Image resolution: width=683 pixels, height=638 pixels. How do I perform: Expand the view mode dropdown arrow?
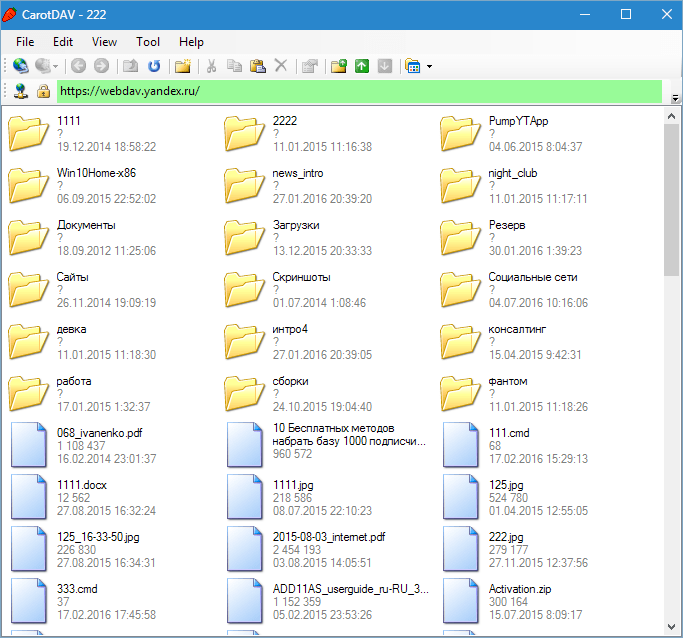click(429, 67)
